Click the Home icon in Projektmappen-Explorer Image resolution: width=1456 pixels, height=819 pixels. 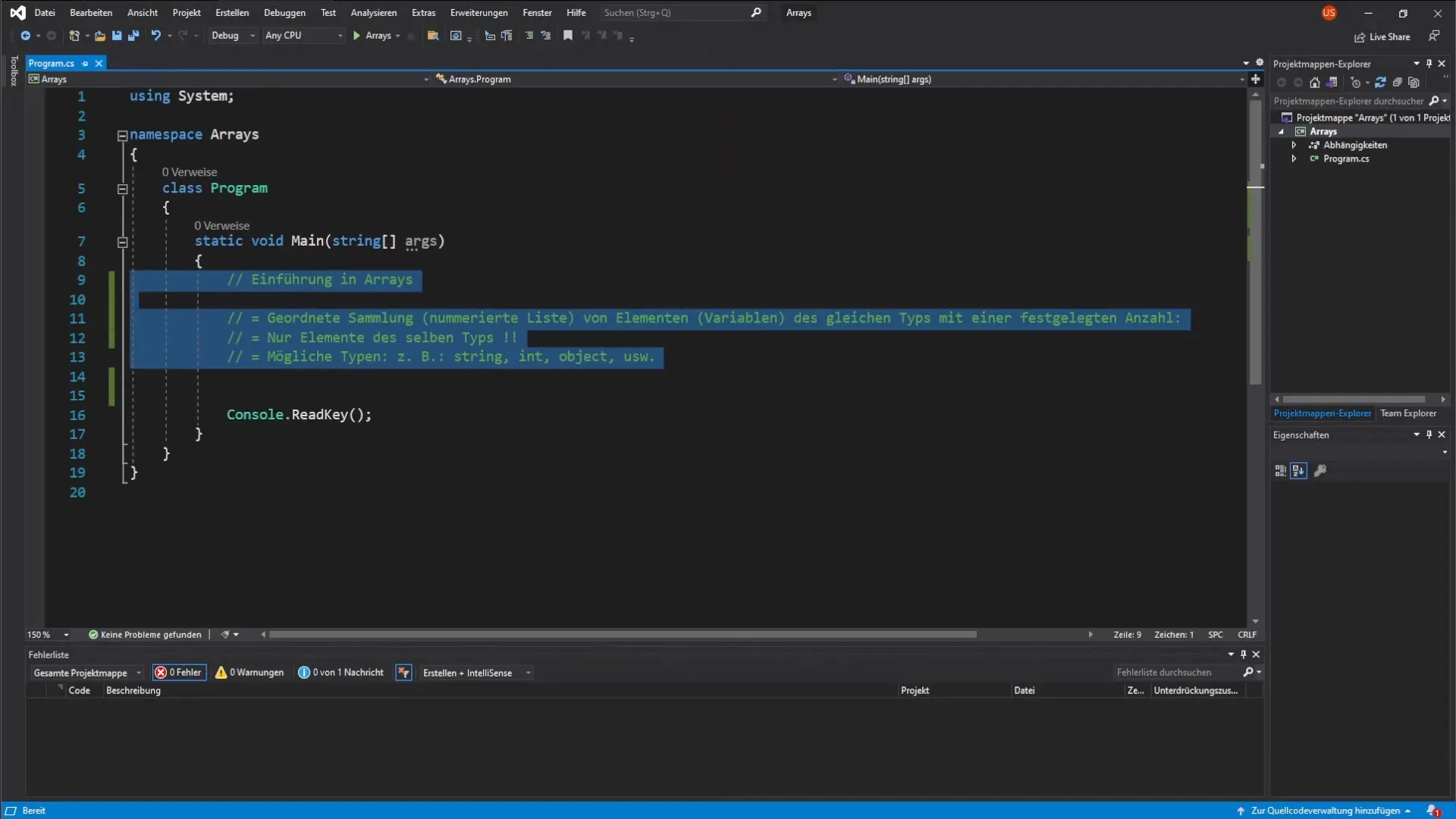pyautogui.click(x=1315, y=83)
